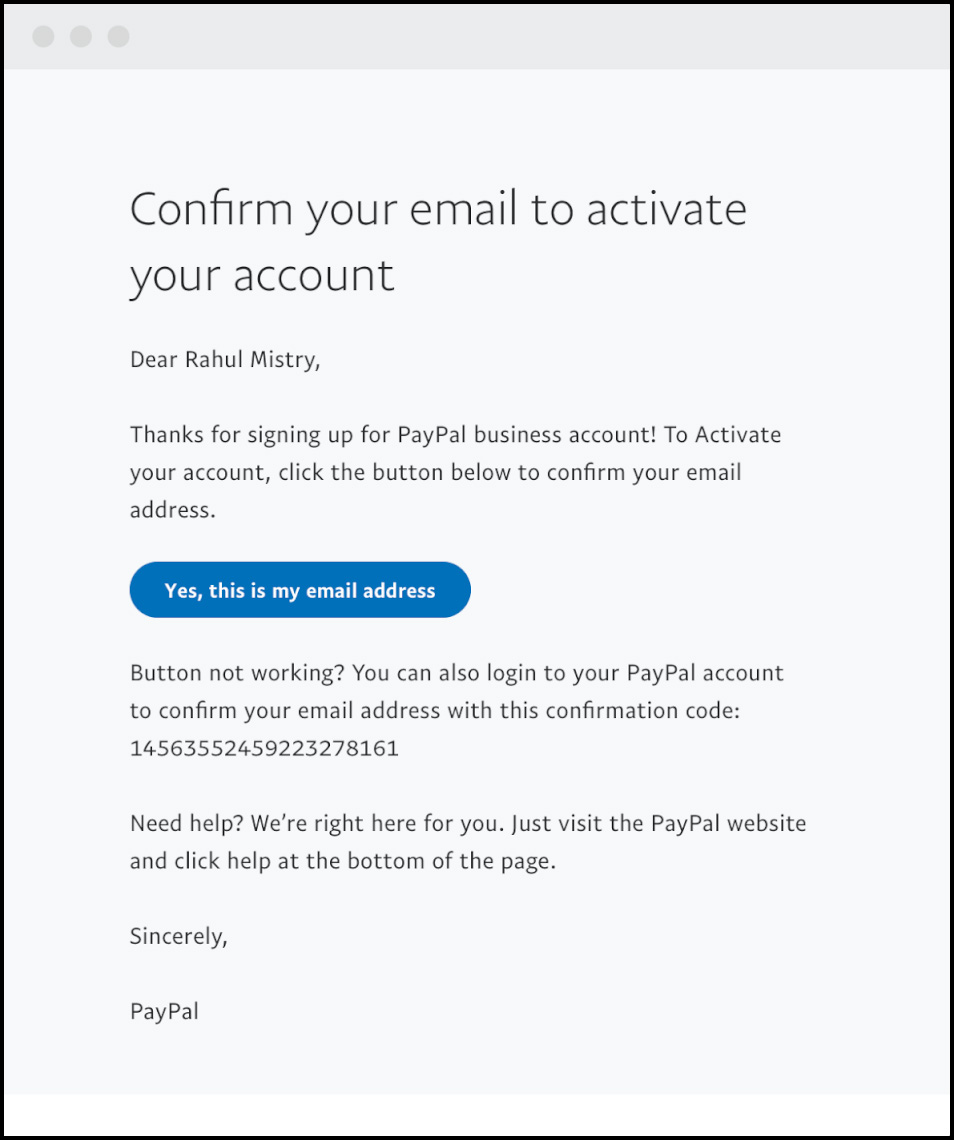Click the "Yes, this is my email address" button
The image size is (954, 1140).
point(300,590)
